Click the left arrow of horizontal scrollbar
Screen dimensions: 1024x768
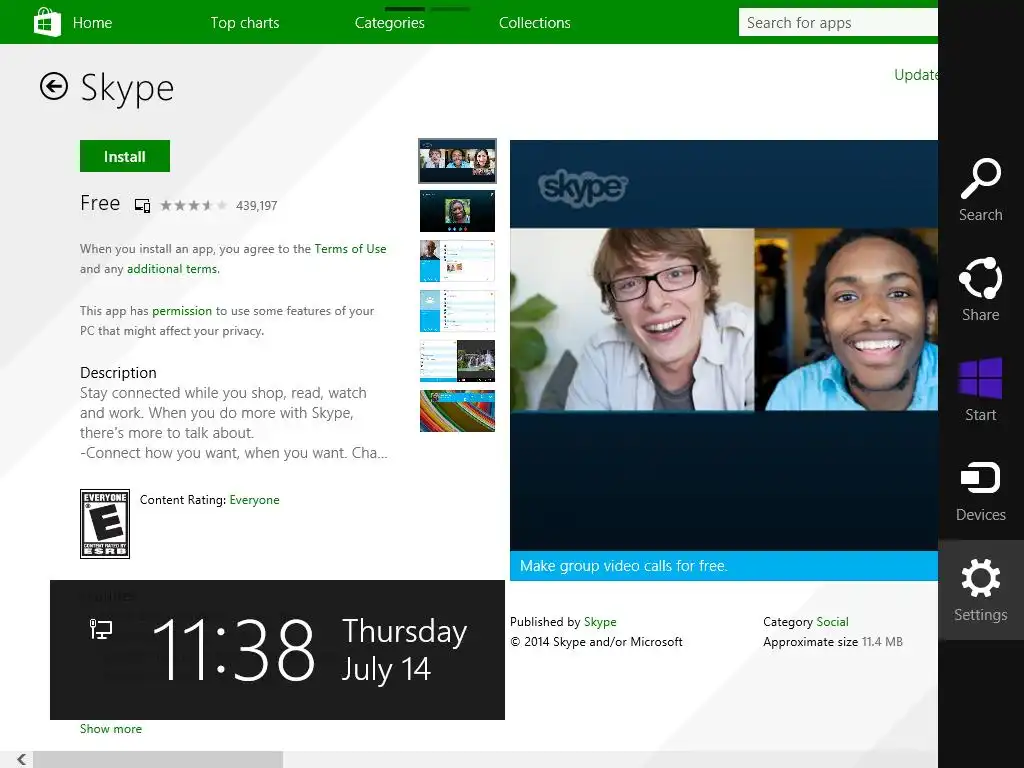point(21,759)
